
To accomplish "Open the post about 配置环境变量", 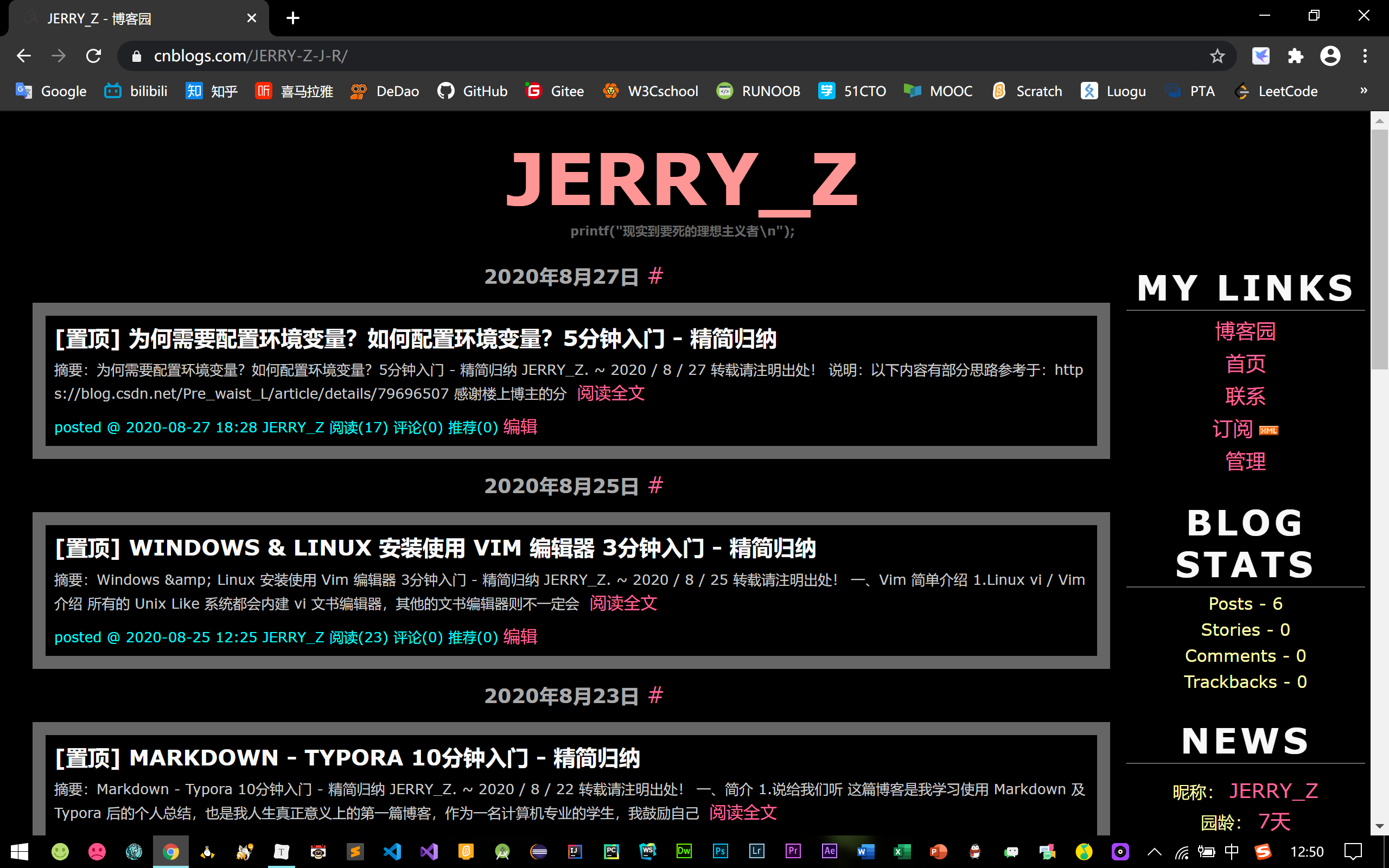I will [x=416, y=339].
